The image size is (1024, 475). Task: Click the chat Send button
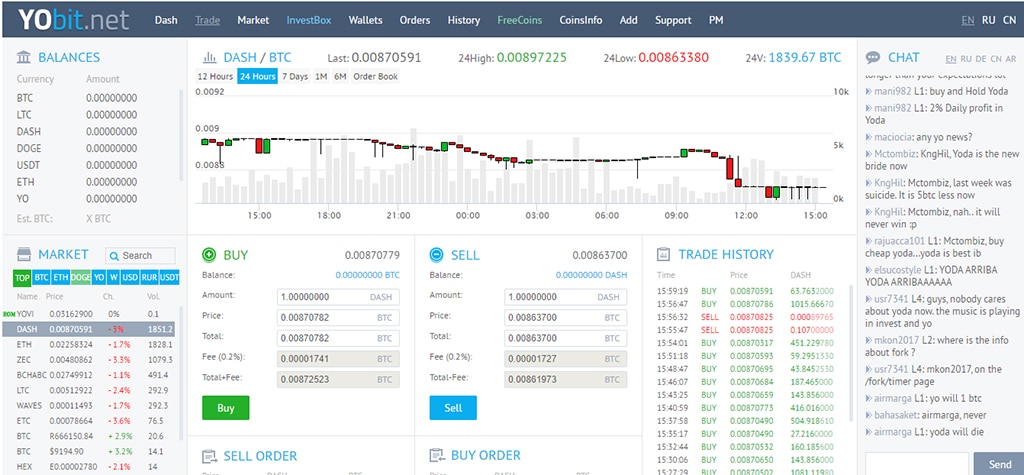[999, 464]
